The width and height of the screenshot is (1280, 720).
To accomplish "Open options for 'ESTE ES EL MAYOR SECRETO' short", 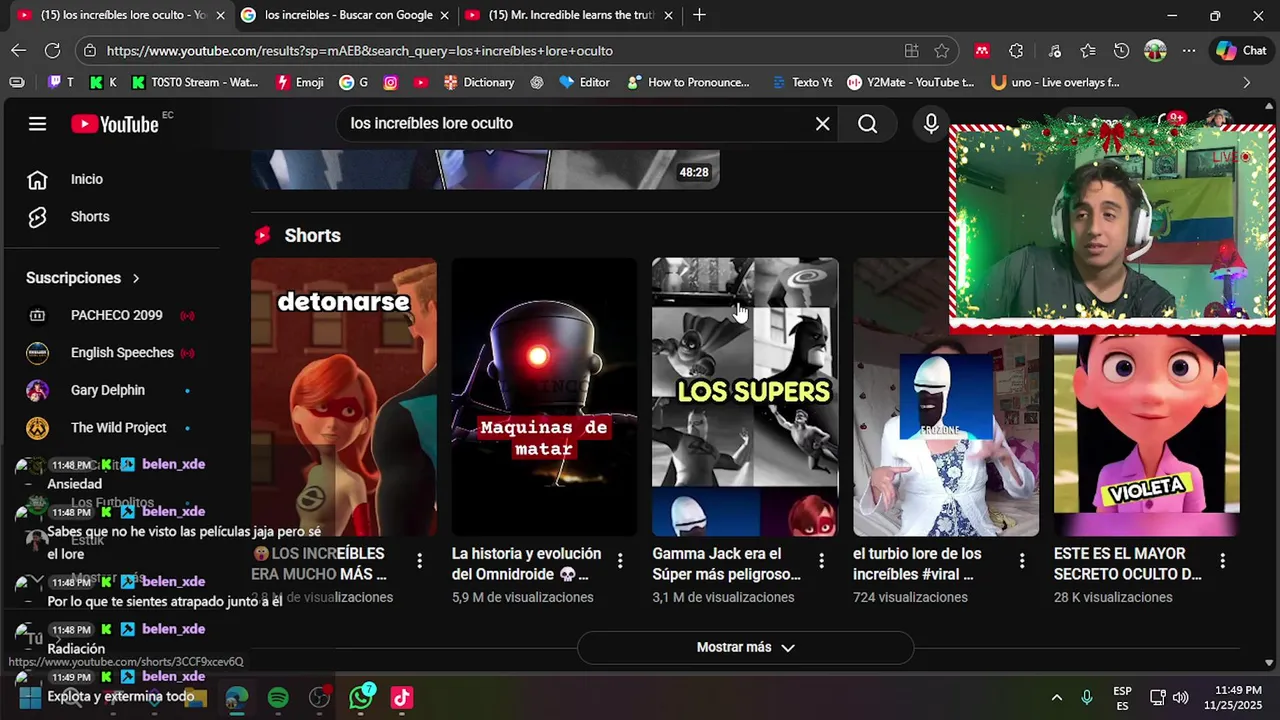I will [x=1222, y=562].
